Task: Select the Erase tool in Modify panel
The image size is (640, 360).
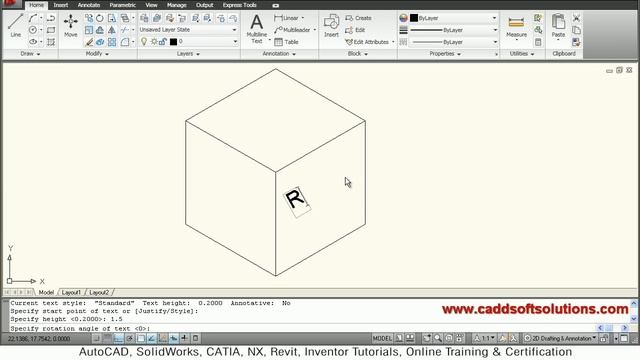Action: click(x=89, y=42)
